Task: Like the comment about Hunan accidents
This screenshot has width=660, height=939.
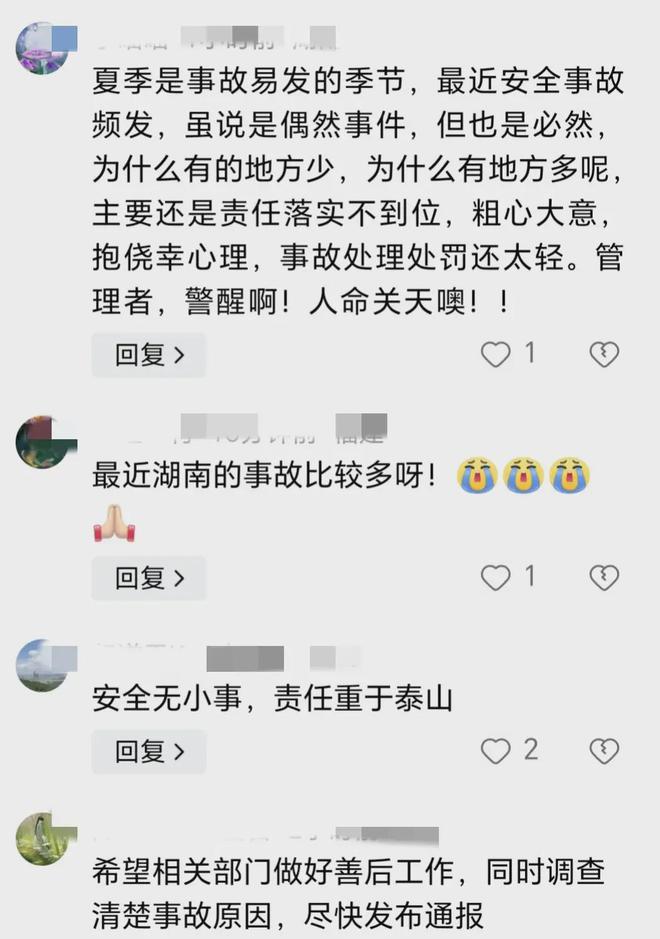Action: click(495, 578)
